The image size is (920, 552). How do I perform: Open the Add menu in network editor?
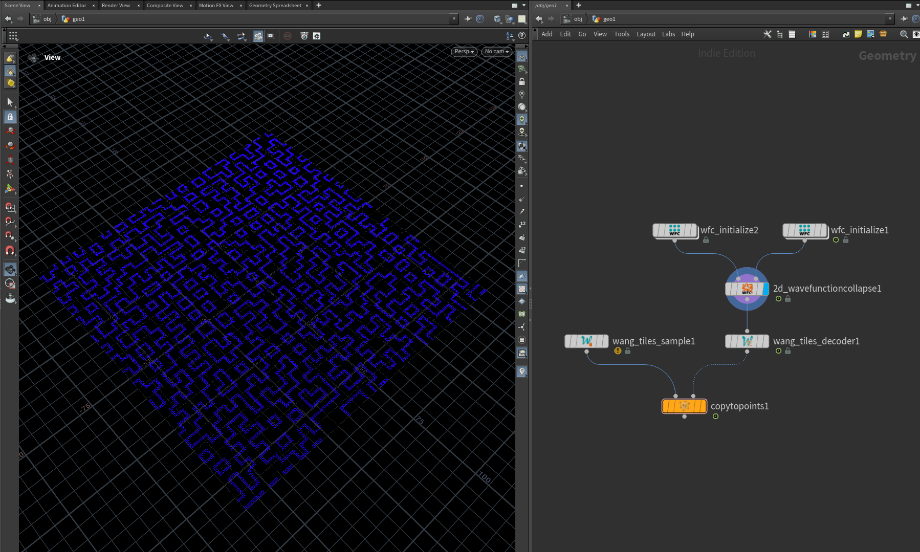546,34
